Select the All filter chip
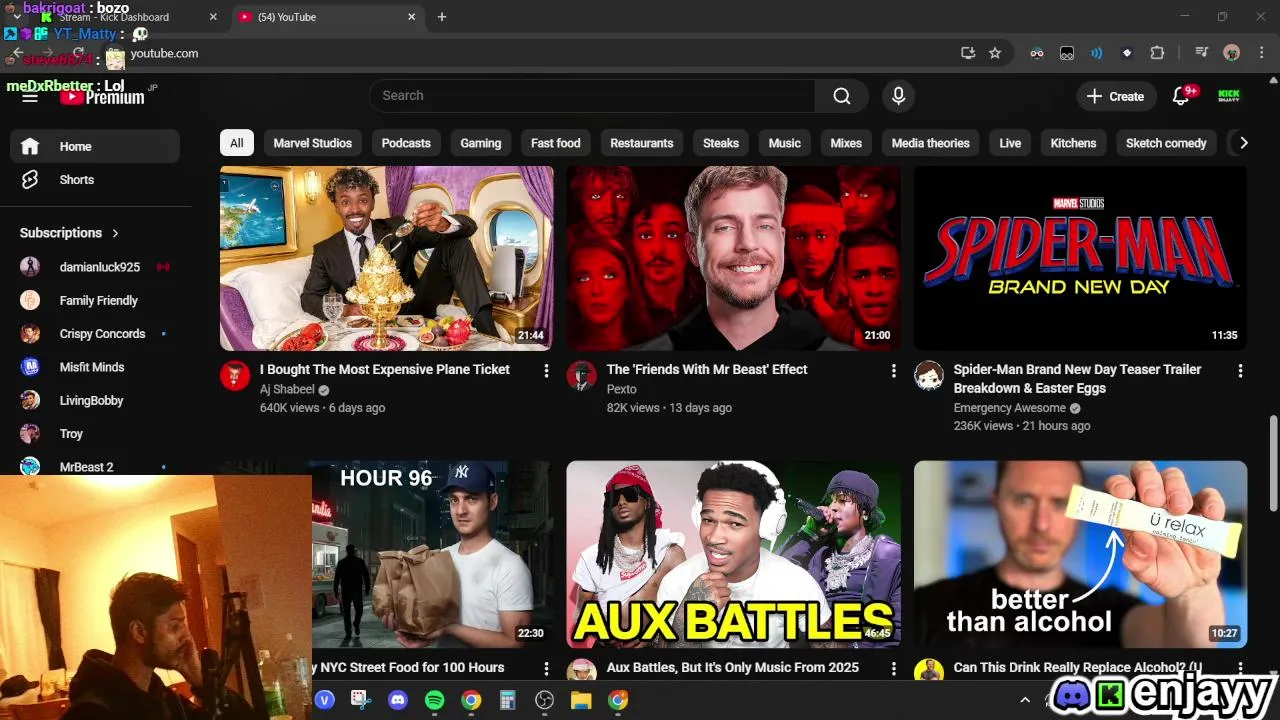Image resolution: width=1280 pixels, height=720 pixels. [237, 143]
